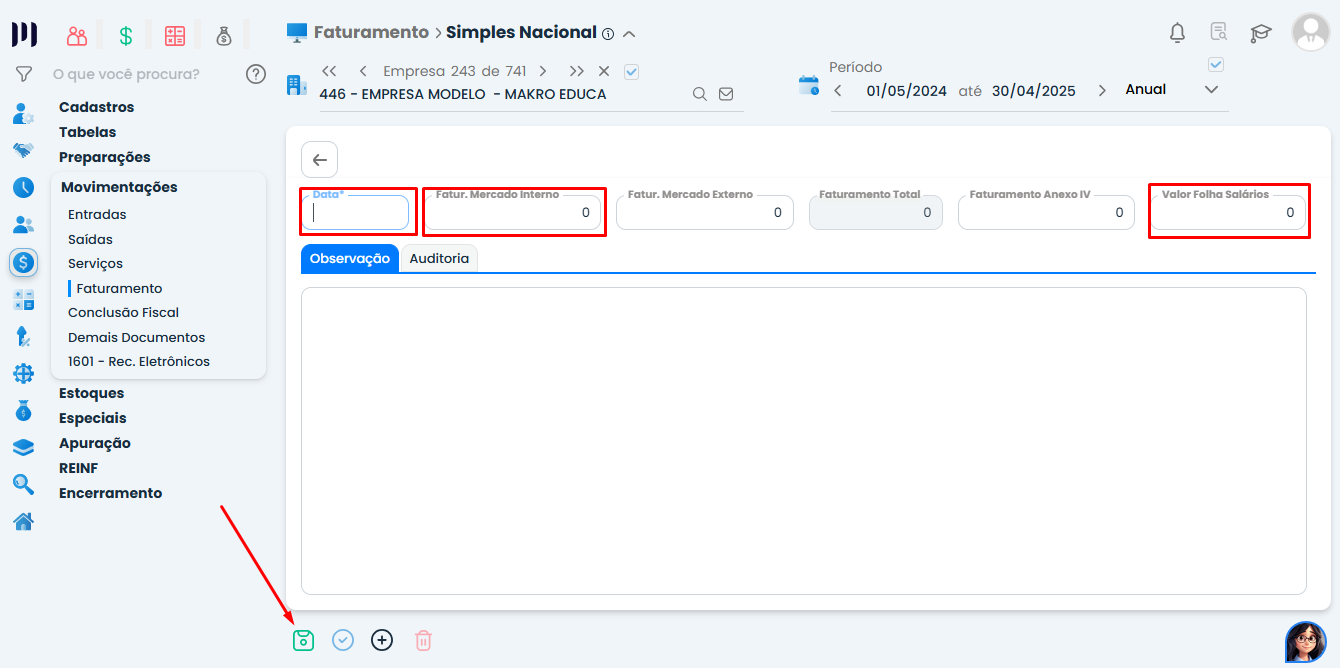Click the red people icon in top toolbar

click(77, 36)
